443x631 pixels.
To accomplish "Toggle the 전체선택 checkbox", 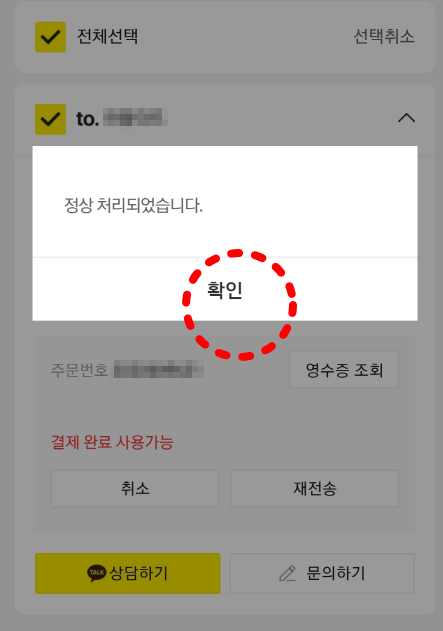I will [50, 37].
